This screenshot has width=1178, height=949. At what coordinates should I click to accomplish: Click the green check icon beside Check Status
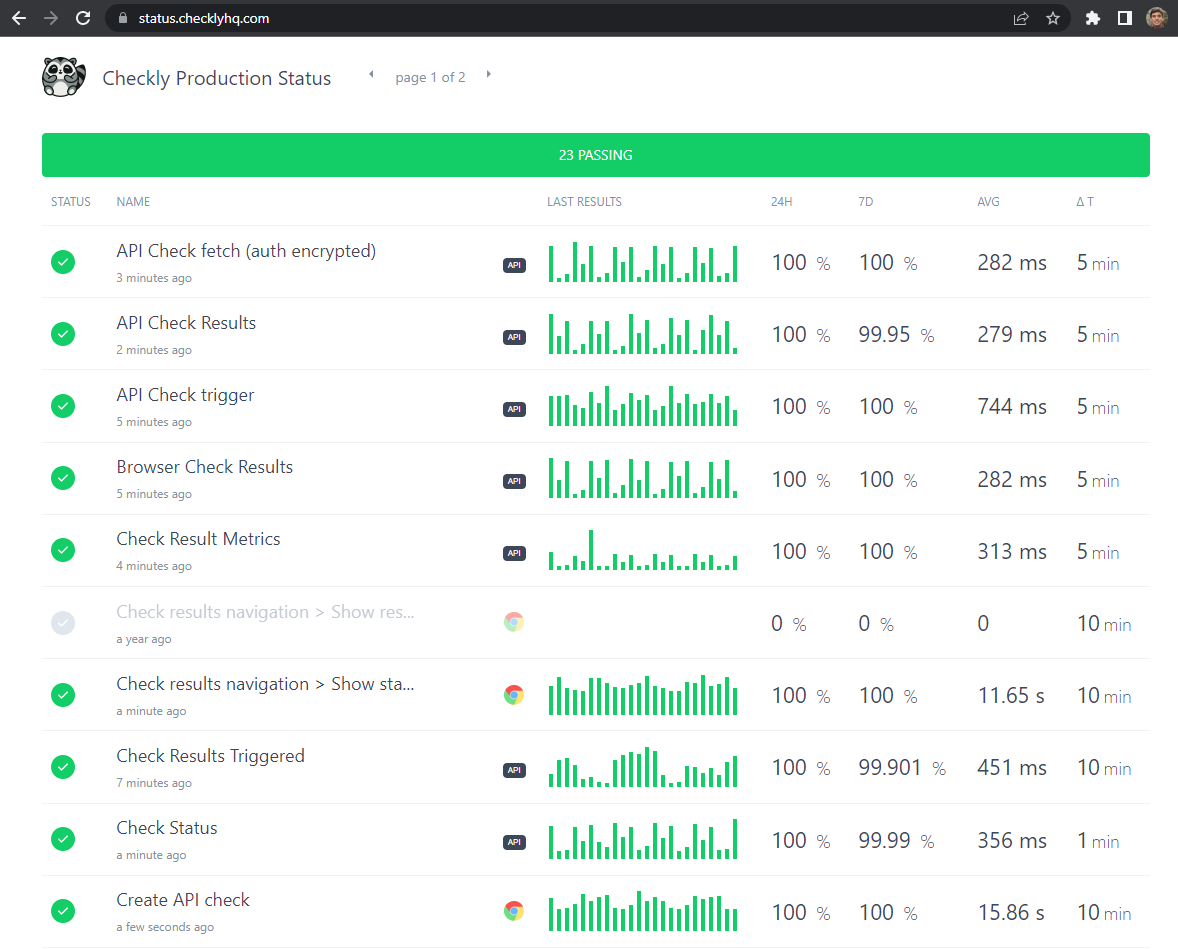(63, 839)
